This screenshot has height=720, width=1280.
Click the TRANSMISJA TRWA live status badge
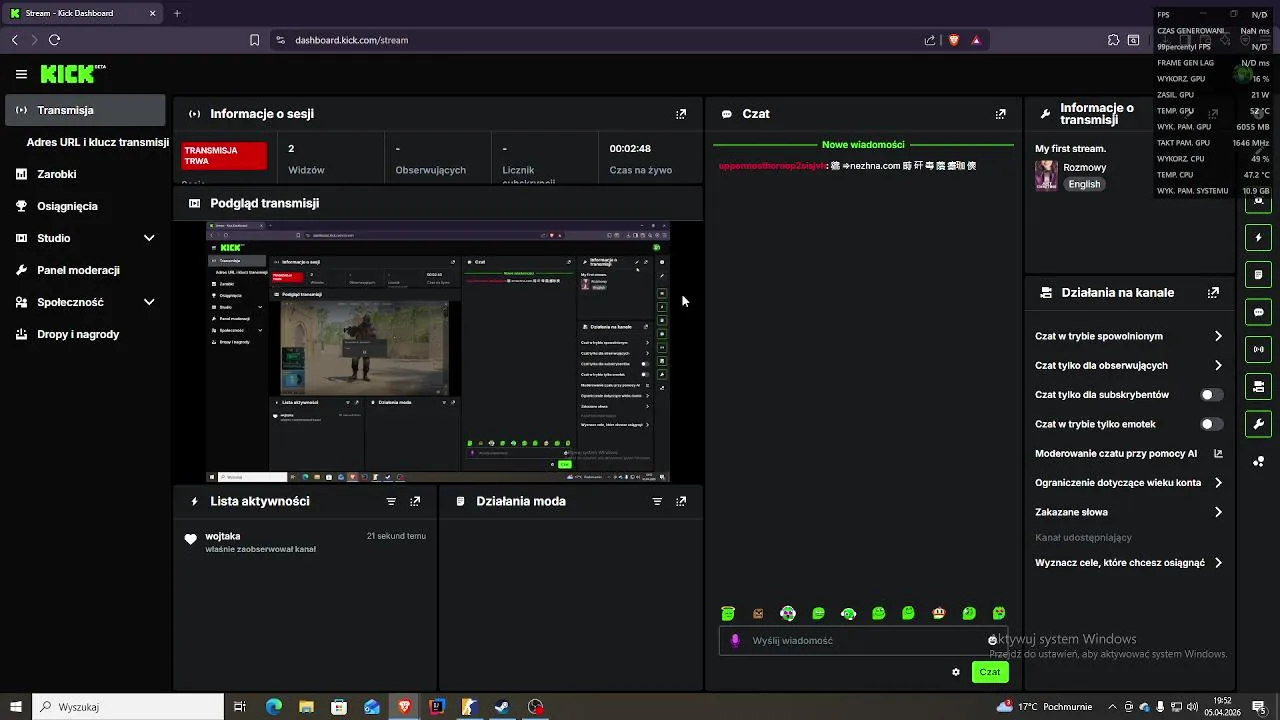pos(224,156)
